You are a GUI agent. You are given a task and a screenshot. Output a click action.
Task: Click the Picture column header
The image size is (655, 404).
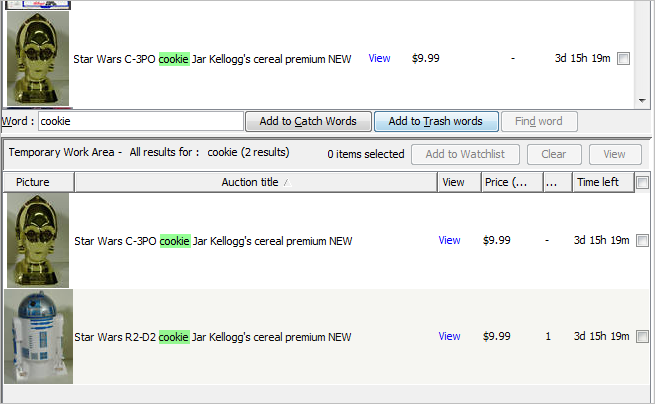(38, 182)
